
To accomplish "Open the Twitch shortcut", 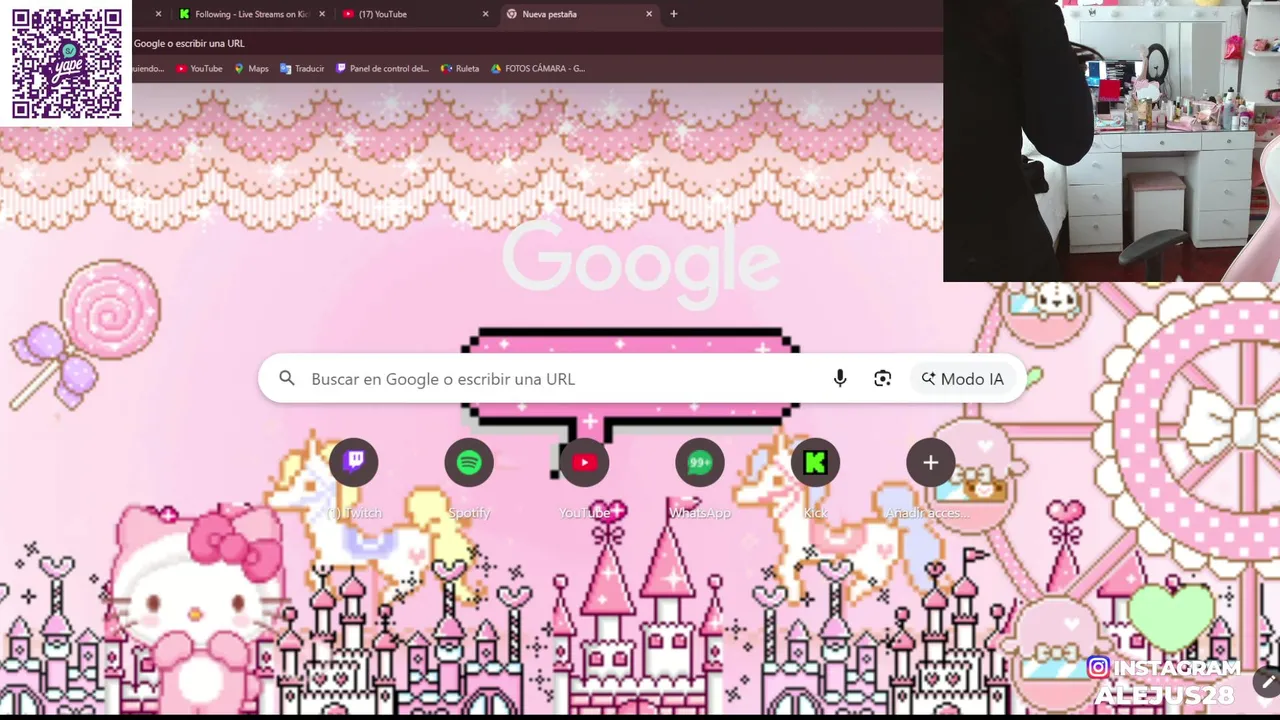I will pos(354,463).
